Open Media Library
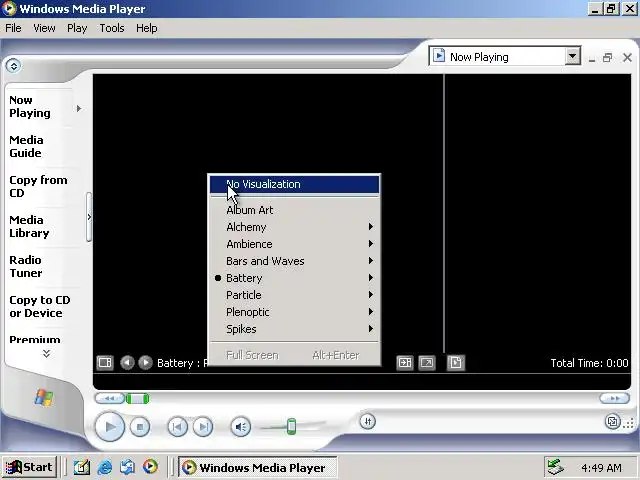 [x=29, y=227]
